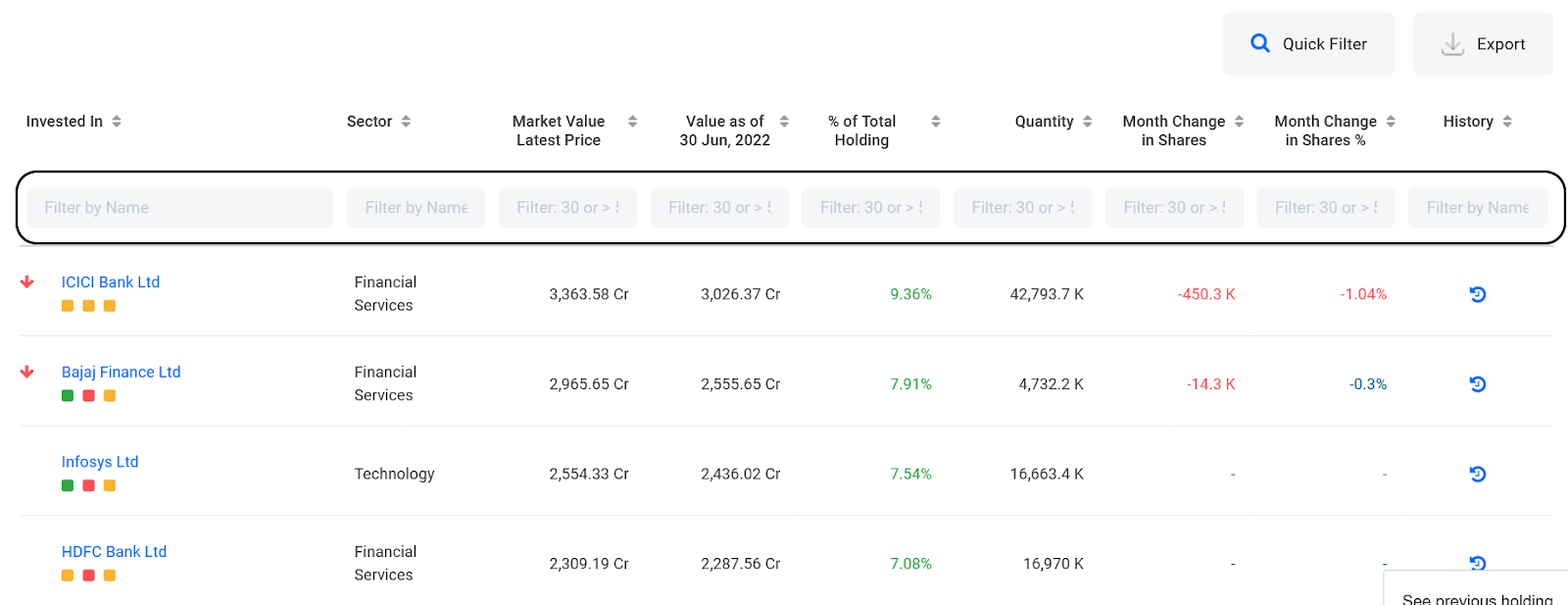The image size is (1568, 605).
Task: Select Bajaj Finance change -0.3%
Action: [1368, 384]
